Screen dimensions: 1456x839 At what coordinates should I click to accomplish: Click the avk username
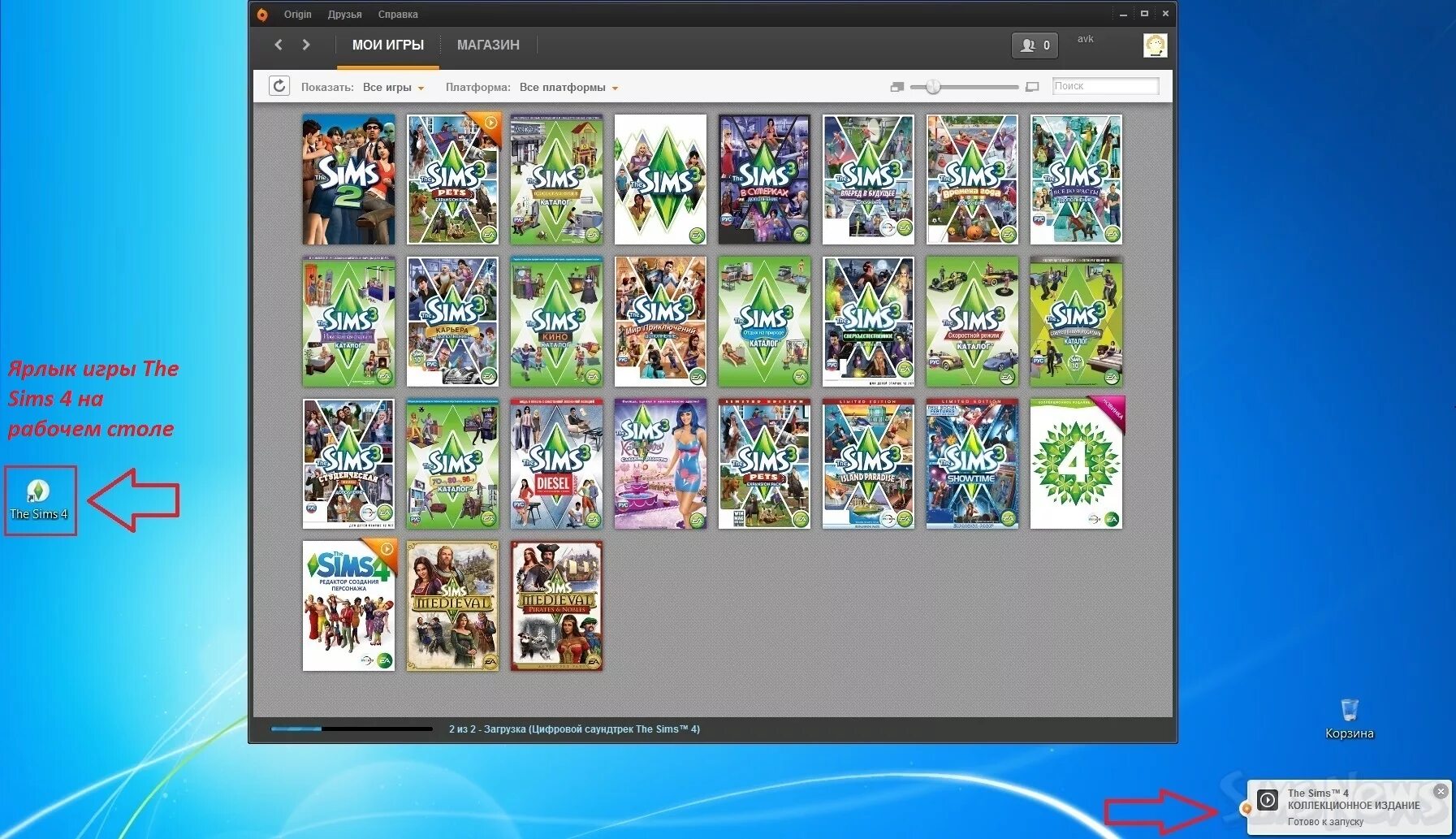pos(1086,39)
